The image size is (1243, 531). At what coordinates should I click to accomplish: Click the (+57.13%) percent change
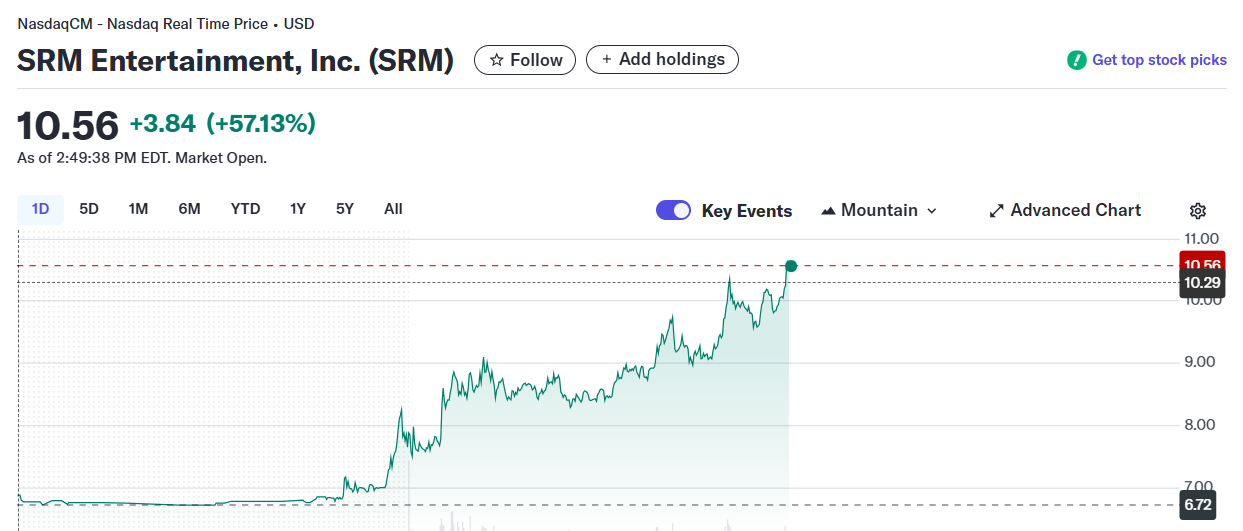click(261, 123)
